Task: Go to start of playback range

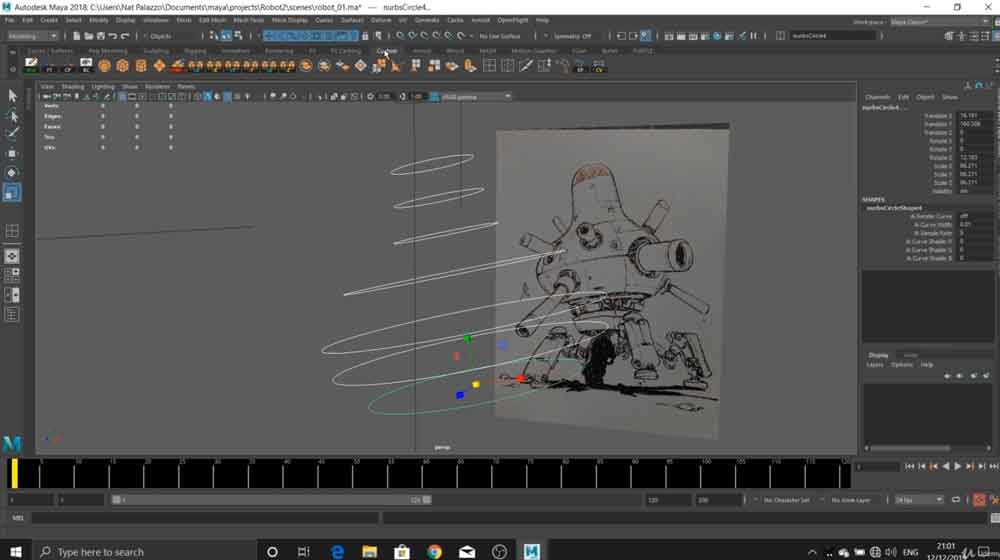Action: (x=910, y=466)
